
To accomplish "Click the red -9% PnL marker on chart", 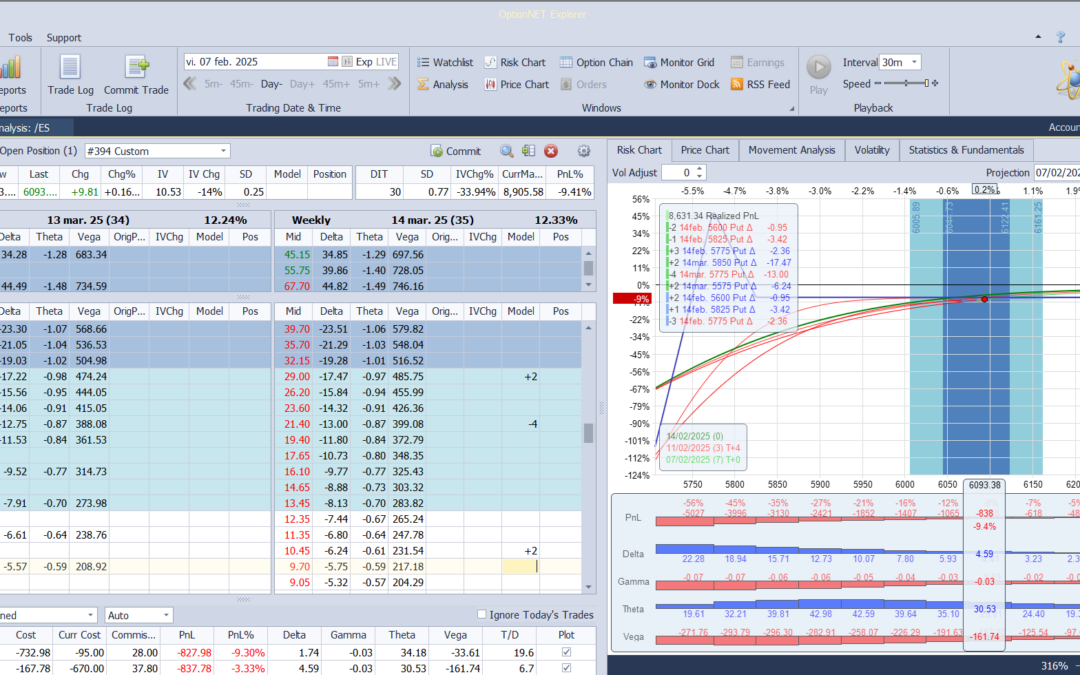I will [x=632, y=298].
